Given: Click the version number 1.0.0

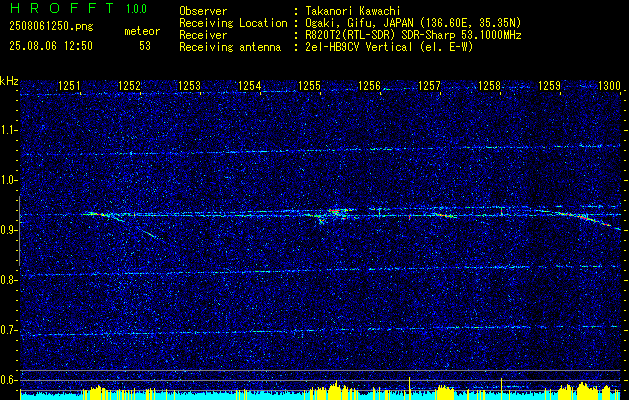Looking at the screenshot, I should [136, 9].
